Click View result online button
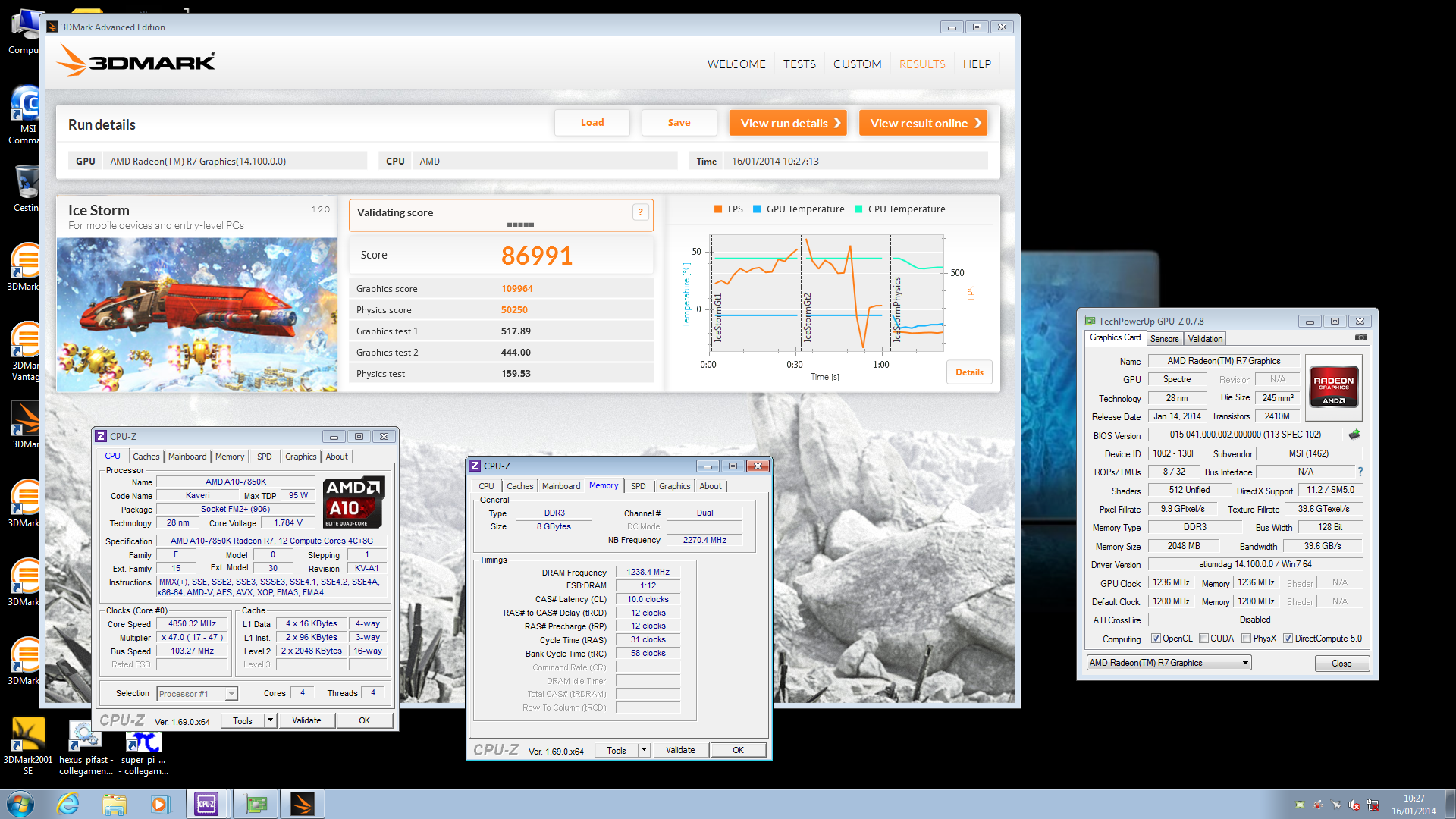The height and width of the screenshot is (819, 1456). (923, 123)
